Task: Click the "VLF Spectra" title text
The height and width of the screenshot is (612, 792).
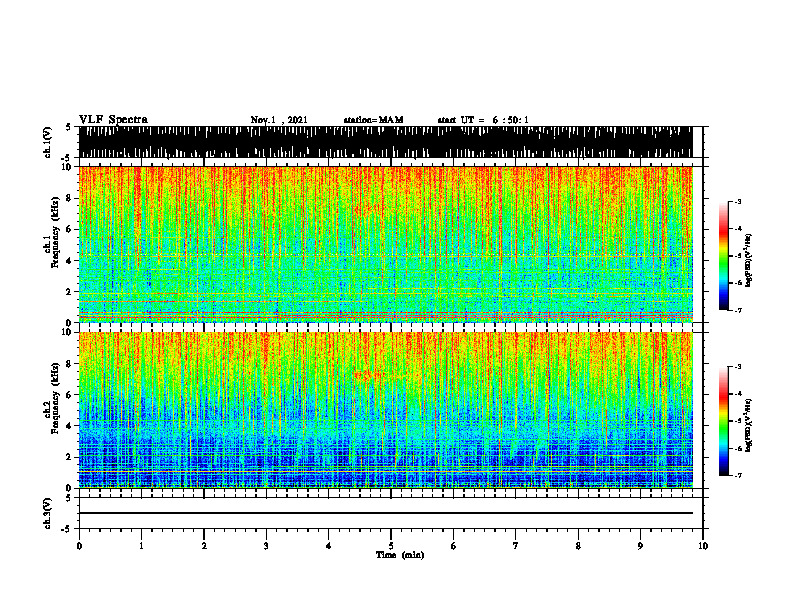Action: pos(113,120)
